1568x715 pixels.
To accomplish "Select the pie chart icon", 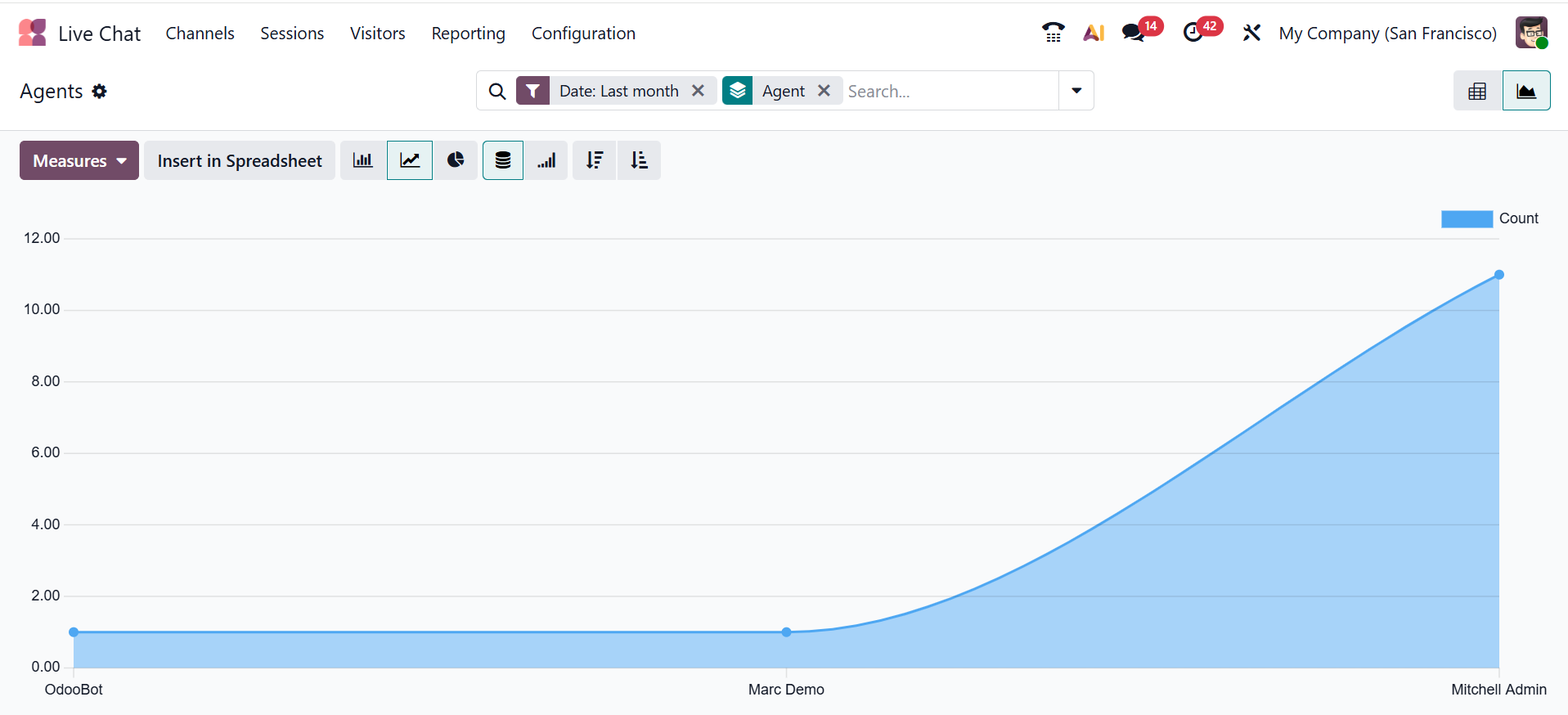I will click(456, 160).
